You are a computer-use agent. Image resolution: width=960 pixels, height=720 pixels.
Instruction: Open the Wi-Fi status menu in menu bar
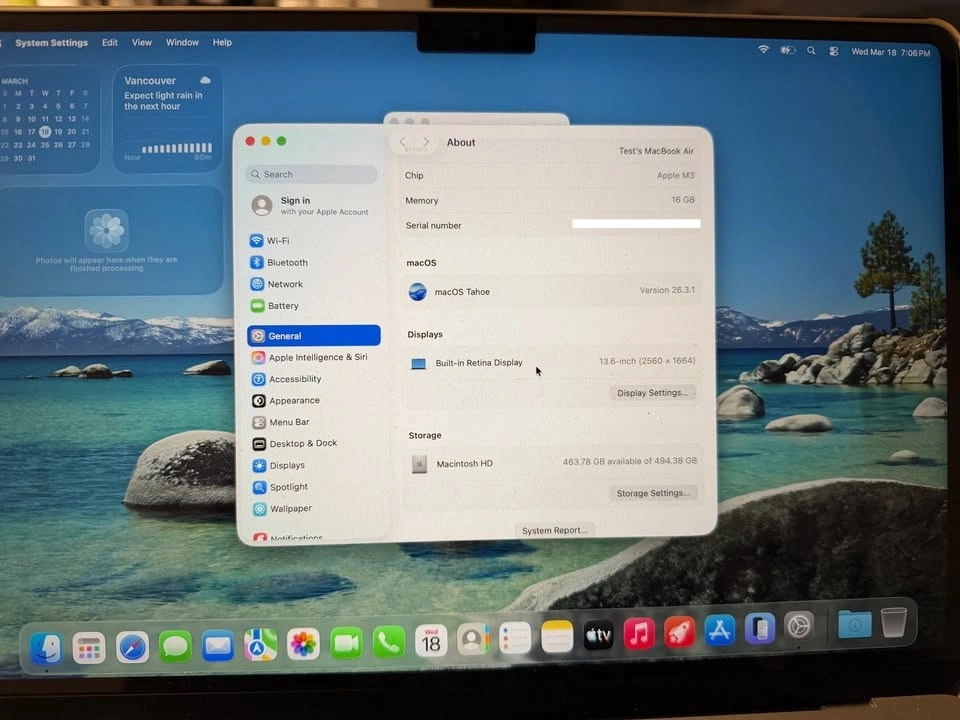click(764, 50)
